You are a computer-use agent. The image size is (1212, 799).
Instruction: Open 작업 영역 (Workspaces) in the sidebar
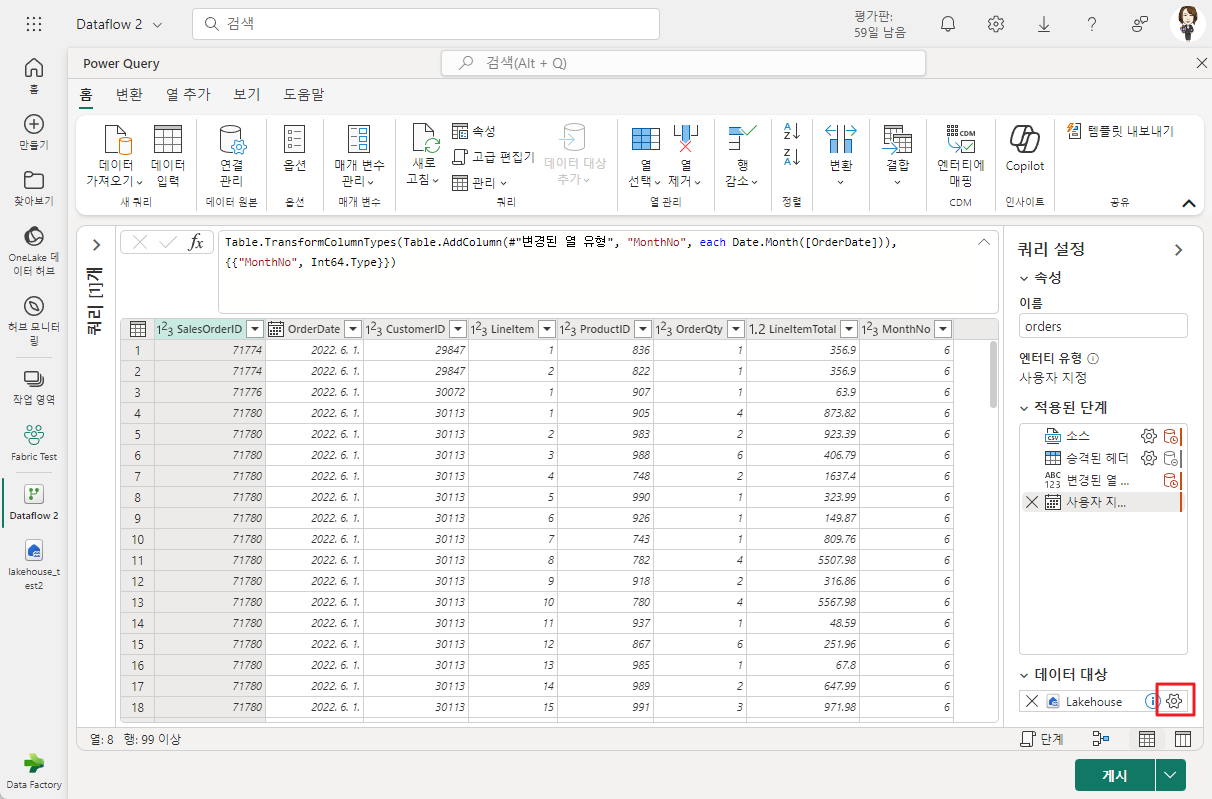(x=34, y=386)
